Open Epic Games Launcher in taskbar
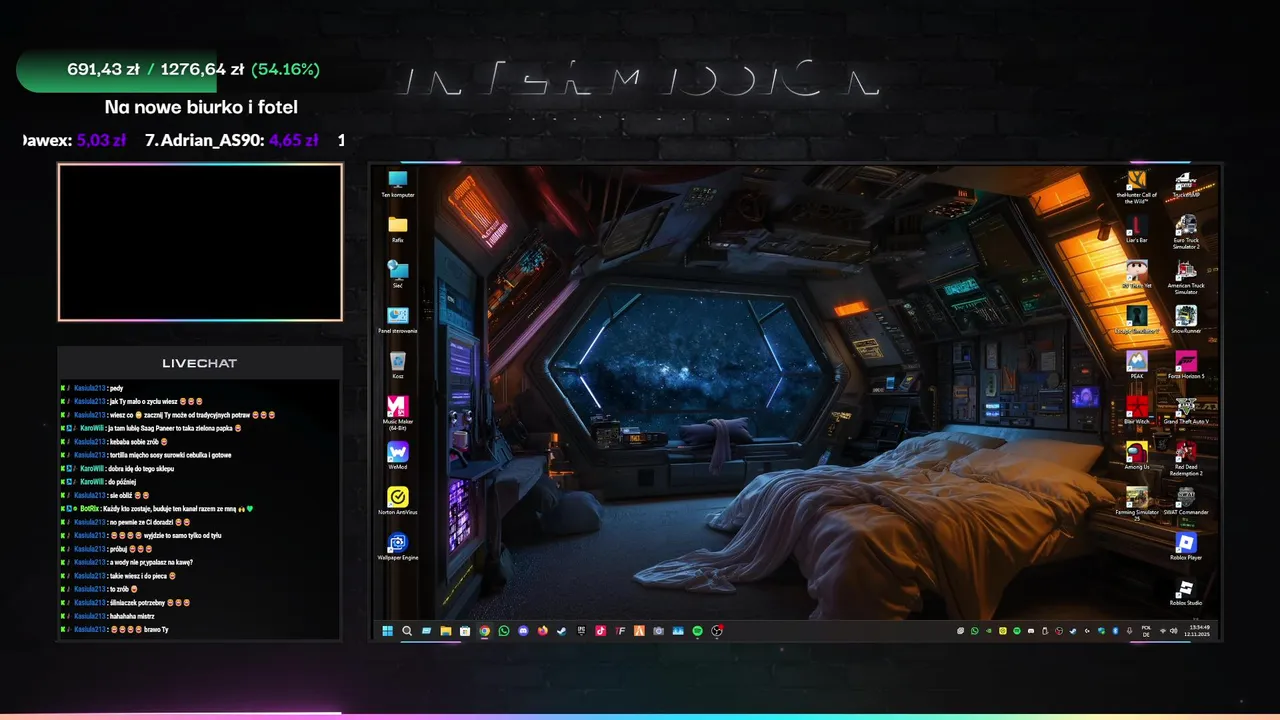 pos(581,631)
